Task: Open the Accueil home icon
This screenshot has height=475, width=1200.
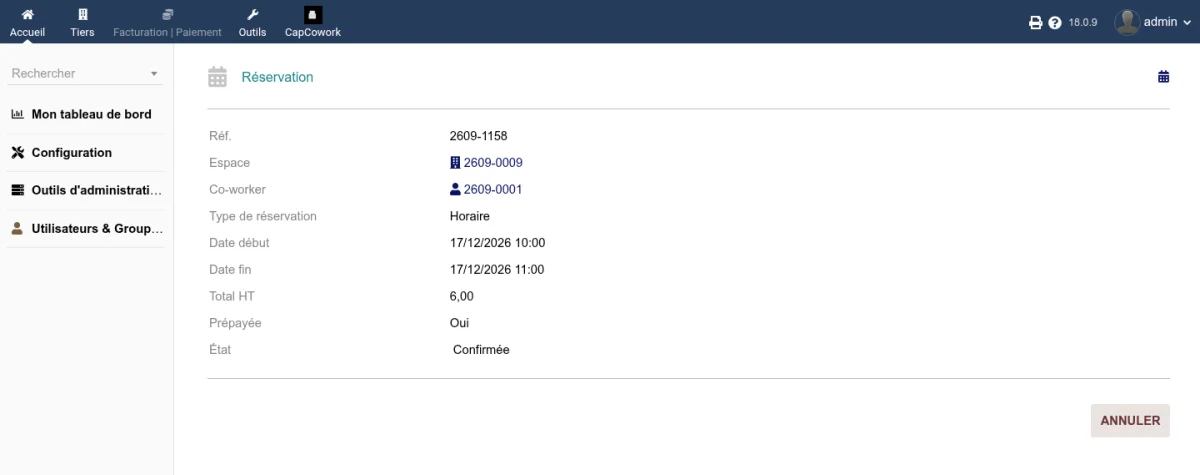Action: tap(27, 15)
